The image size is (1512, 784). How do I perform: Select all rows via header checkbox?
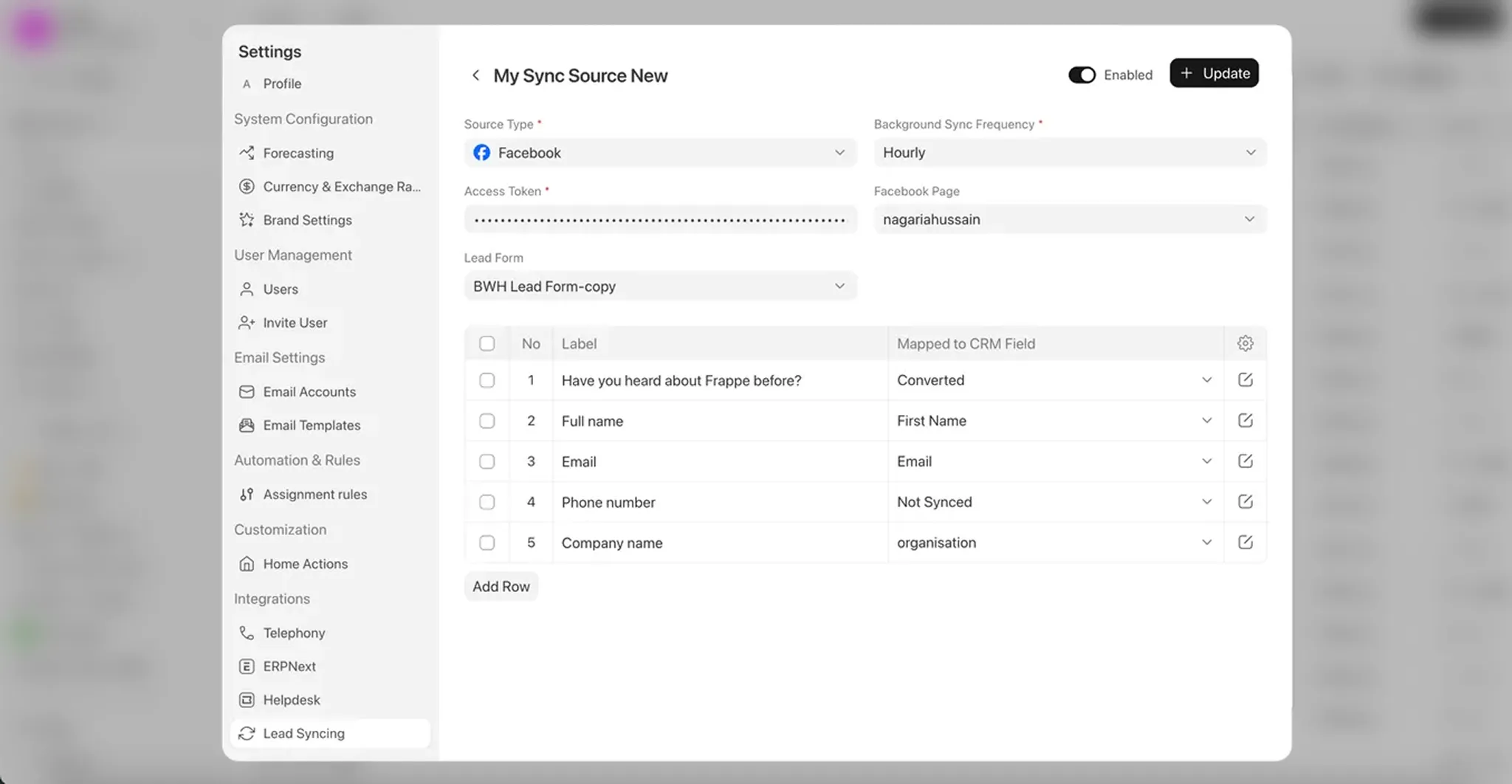(x=487, y=343)
